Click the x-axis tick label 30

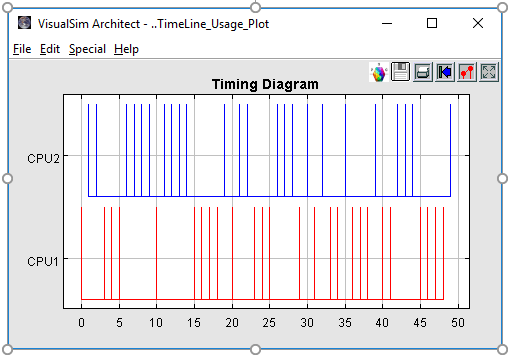(307, 322)
